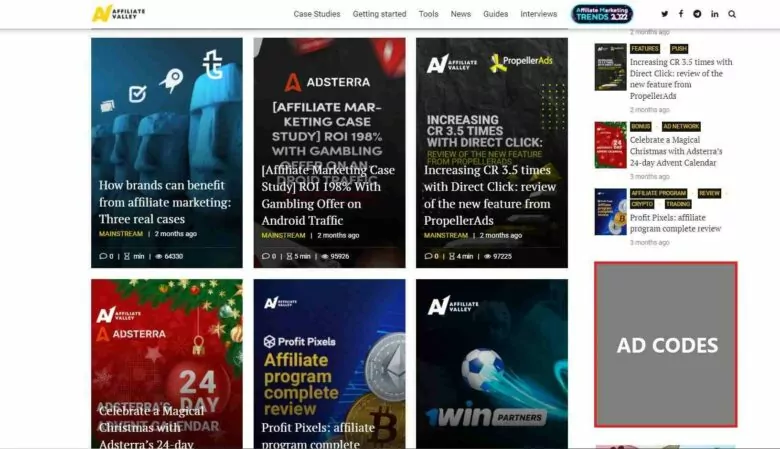Click comments icon on How brands card
780x449 pixels.
coord(103,256)
